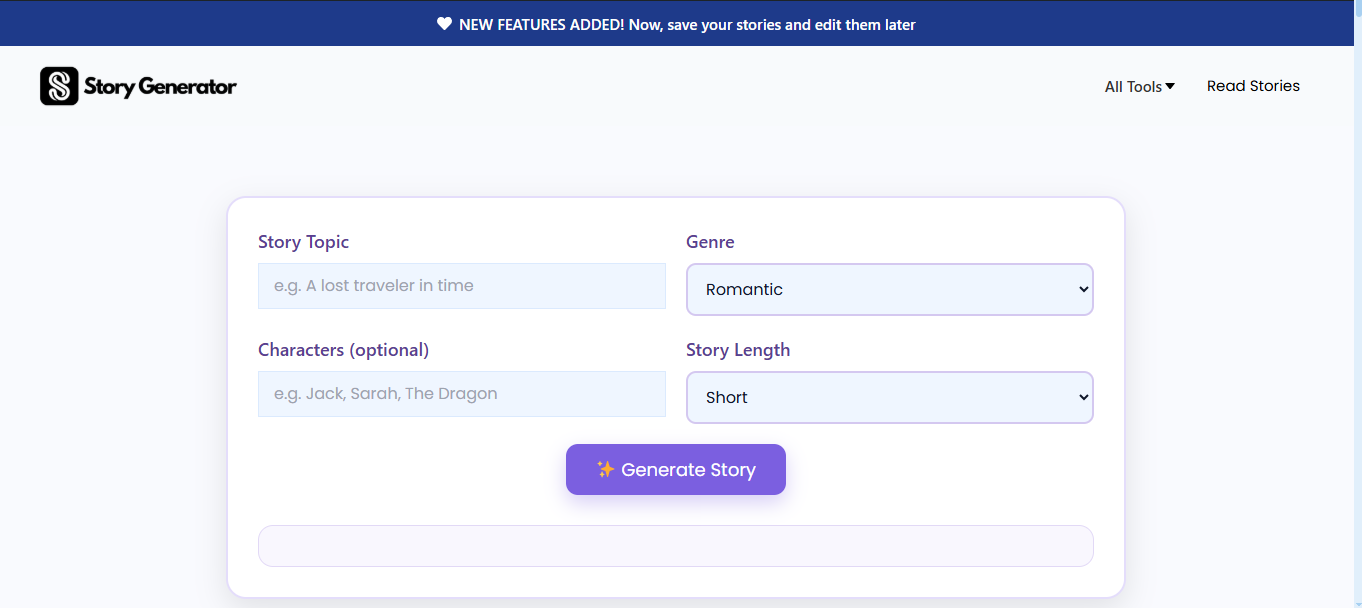Click the sparkle icon on Generate Story
This screenshot has height=608, width=1362.
click(x=604, y=469)
